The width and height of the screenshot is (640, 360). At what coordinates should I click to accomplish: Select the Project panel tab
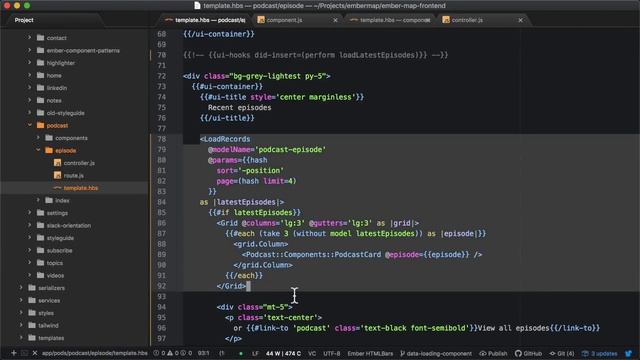tap(24, 20)
